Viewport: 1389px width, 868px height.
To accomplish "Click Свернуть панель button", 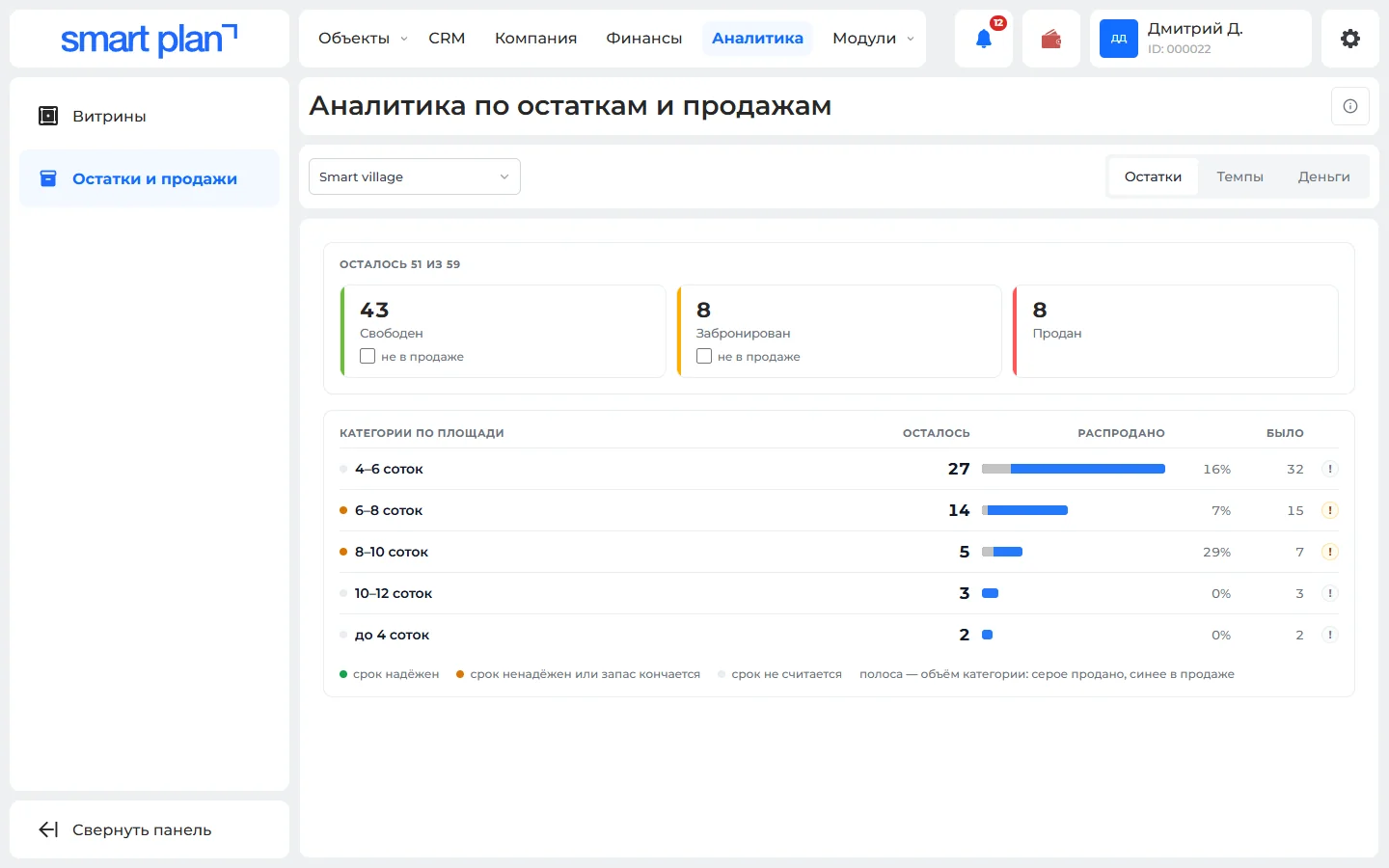I will [x=150, y=829].
